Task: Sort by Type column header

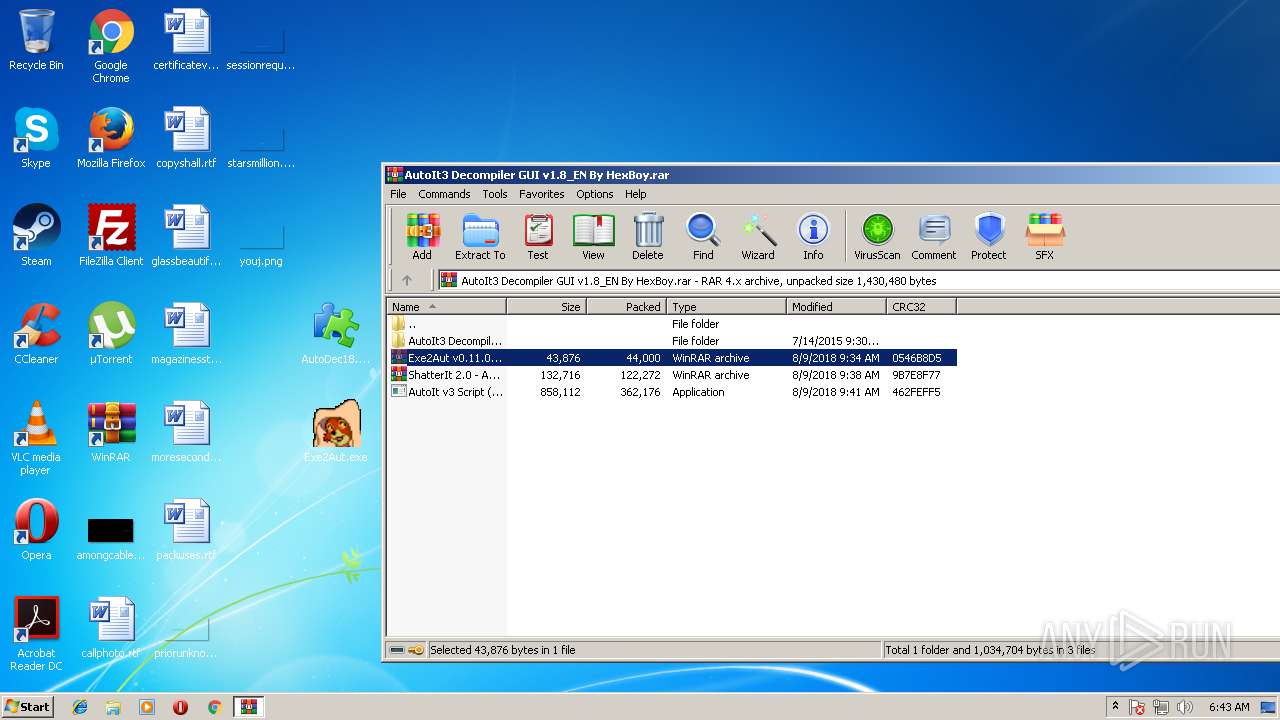Action: point(726,307)
